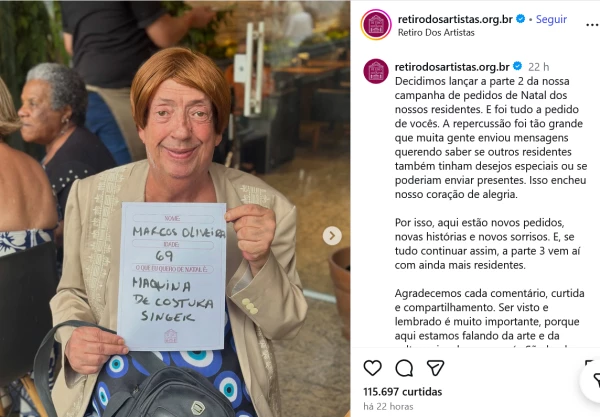Click the caption's small profile avatar
This screenshot has width=600, height=417.
[376, 71]
